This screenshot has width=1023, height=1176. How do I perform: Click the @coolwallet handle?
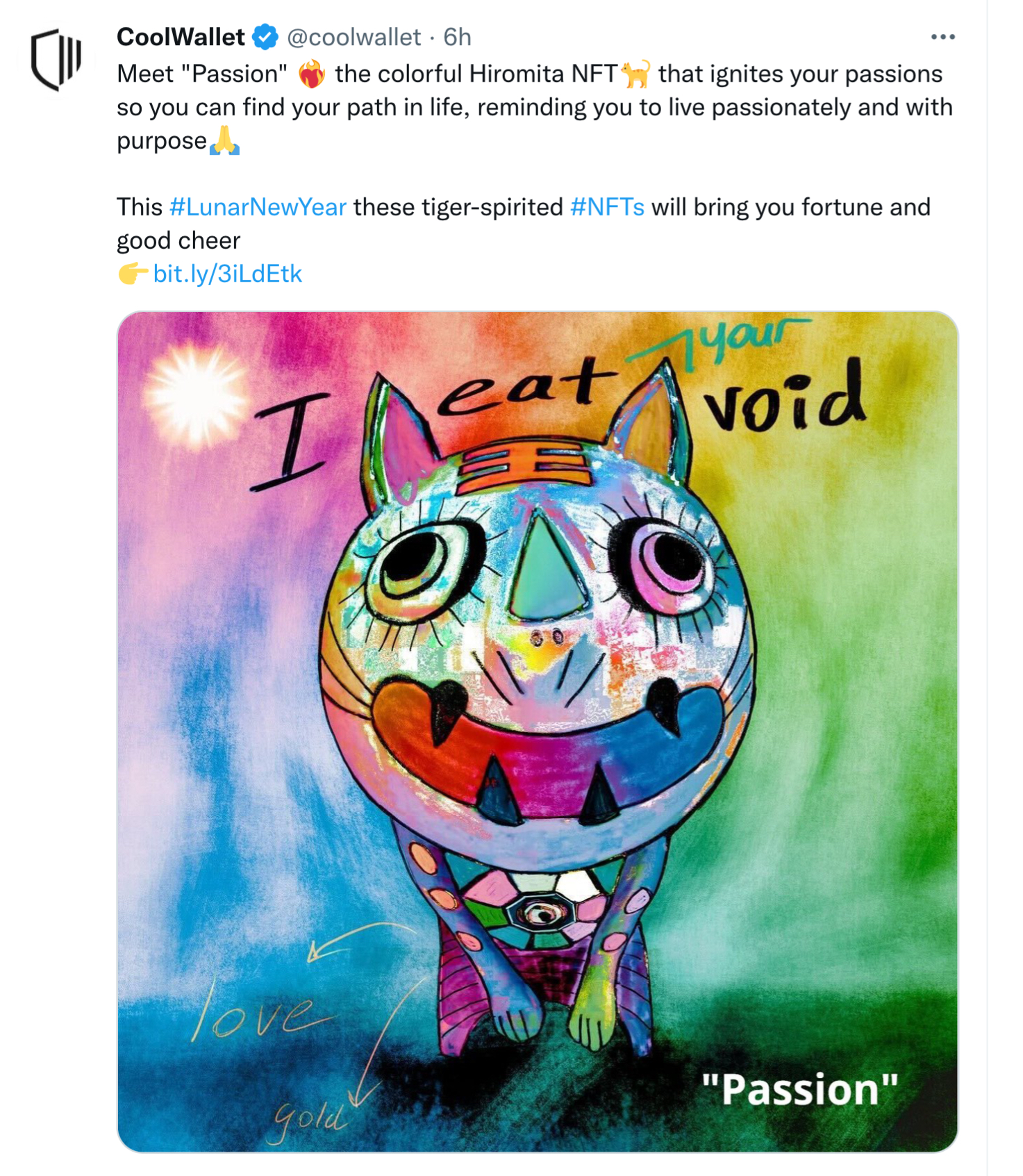click(x=354, y=37)
